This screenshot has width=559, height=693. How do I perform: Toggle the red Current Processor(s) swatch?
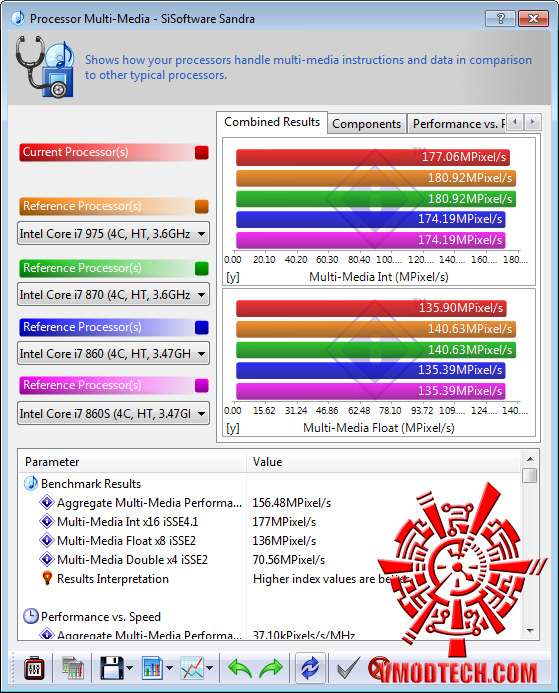202,152
